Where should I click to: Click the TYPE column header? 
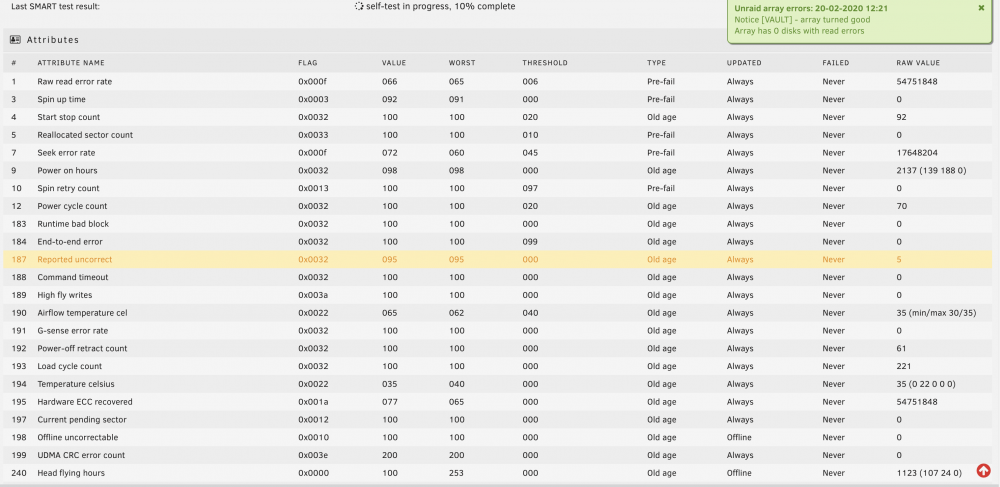(x=656, y=63)
